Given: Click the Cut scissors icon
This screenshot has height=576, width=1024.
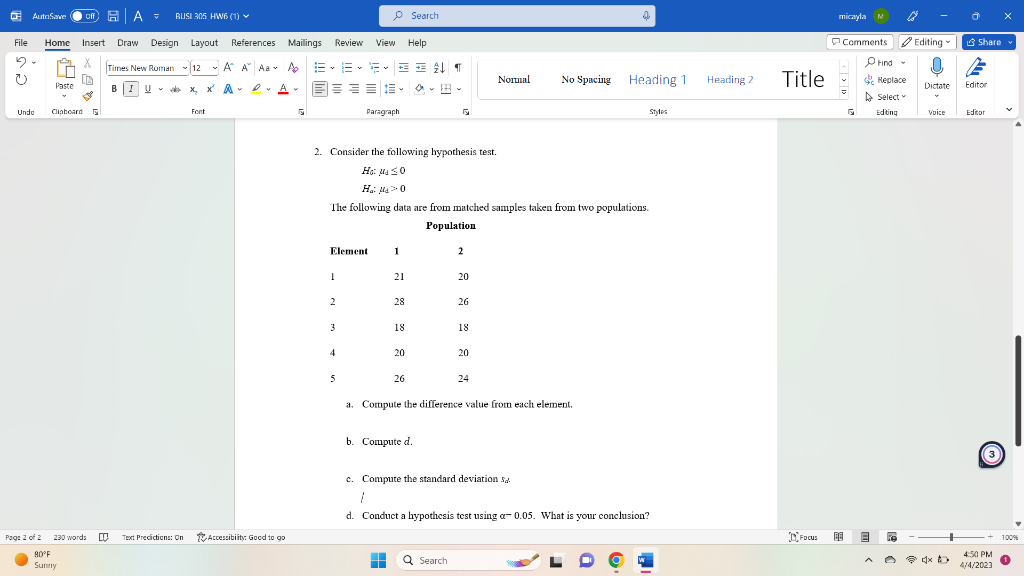Looking at the screenshot, I should click(88, 63).
